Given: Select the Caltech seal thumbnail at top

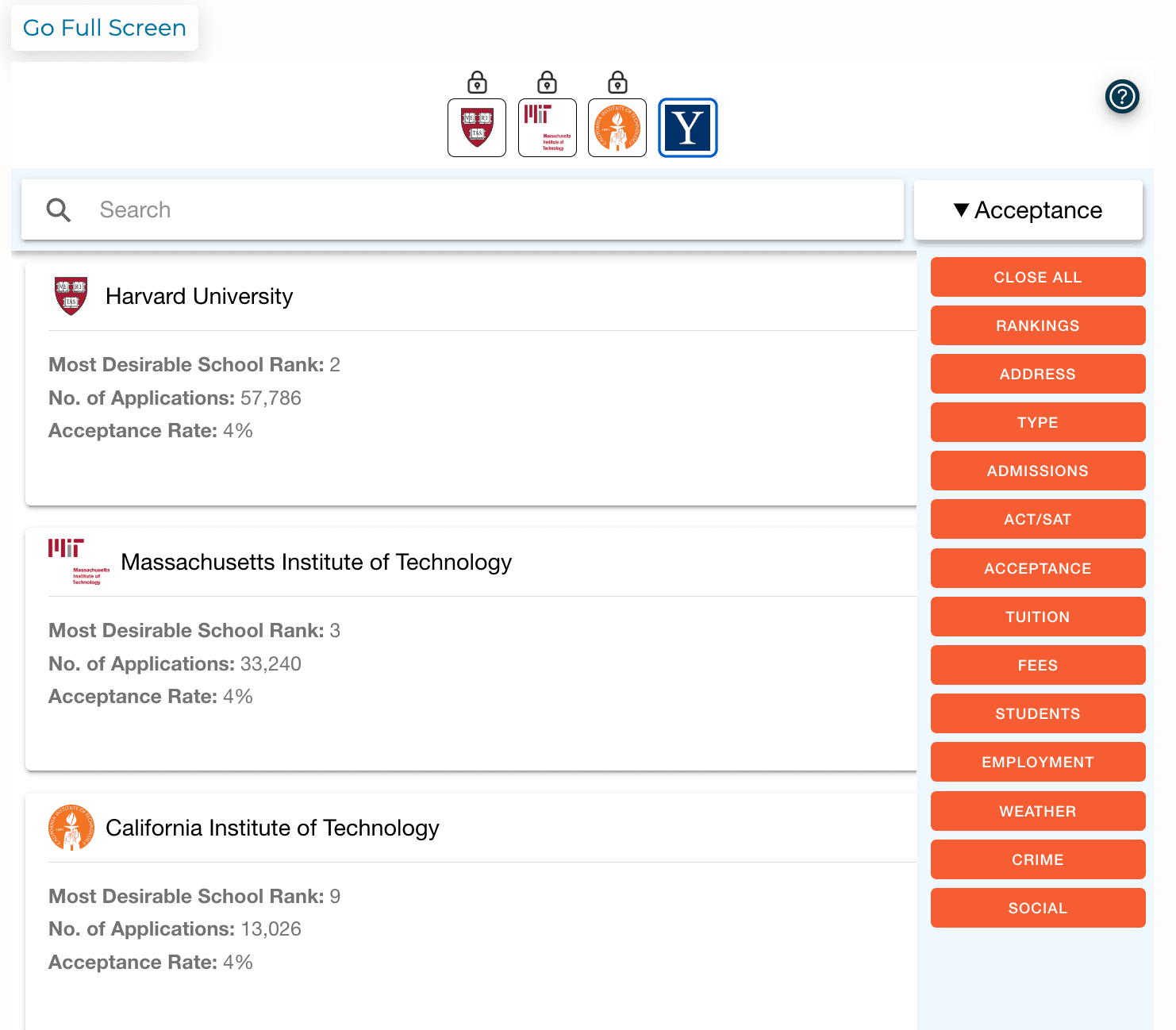Looking at the screenshot, I should 617,128.
